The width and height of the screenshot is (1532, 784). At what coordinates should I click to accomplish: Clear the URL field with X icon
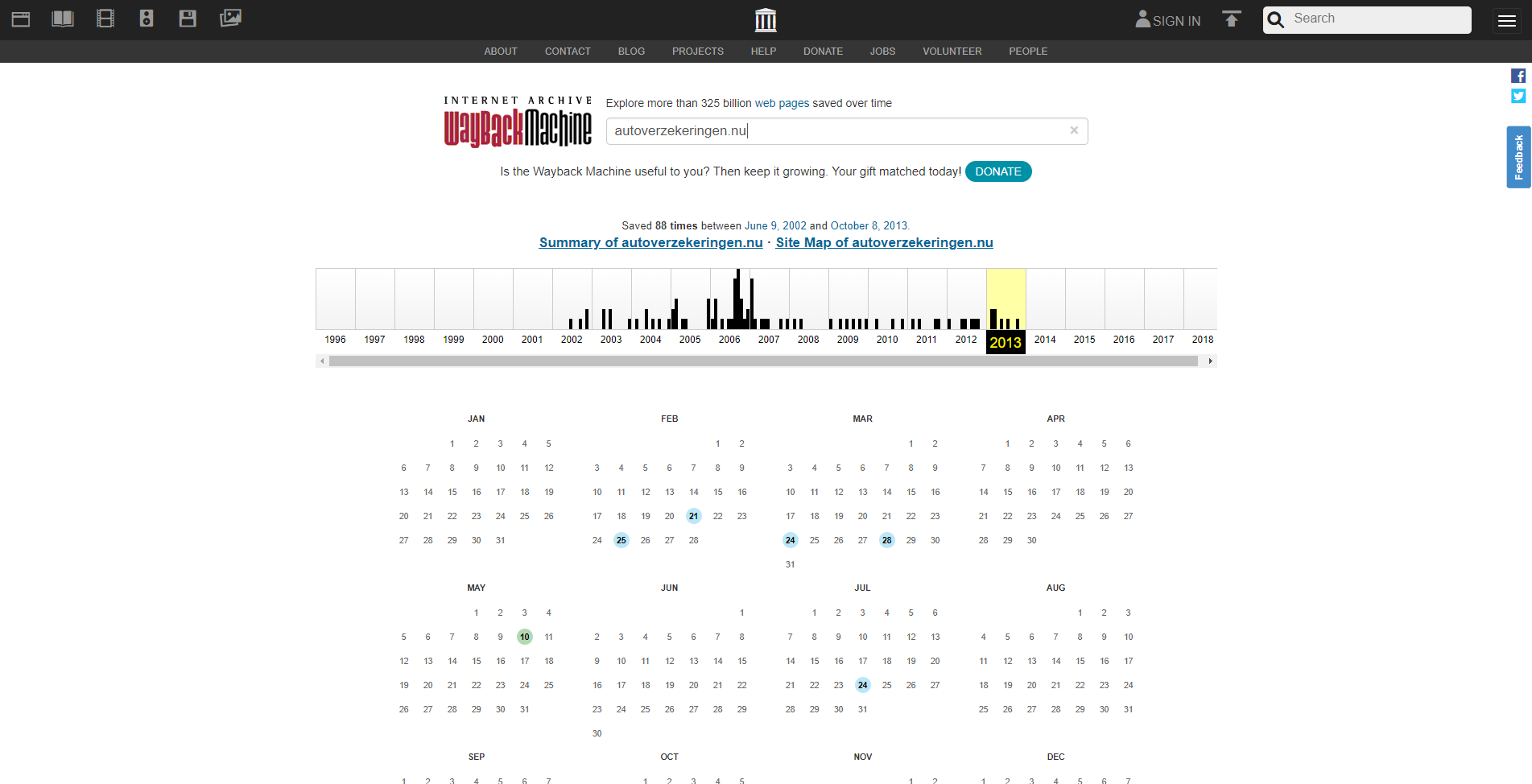[1074, 130]
